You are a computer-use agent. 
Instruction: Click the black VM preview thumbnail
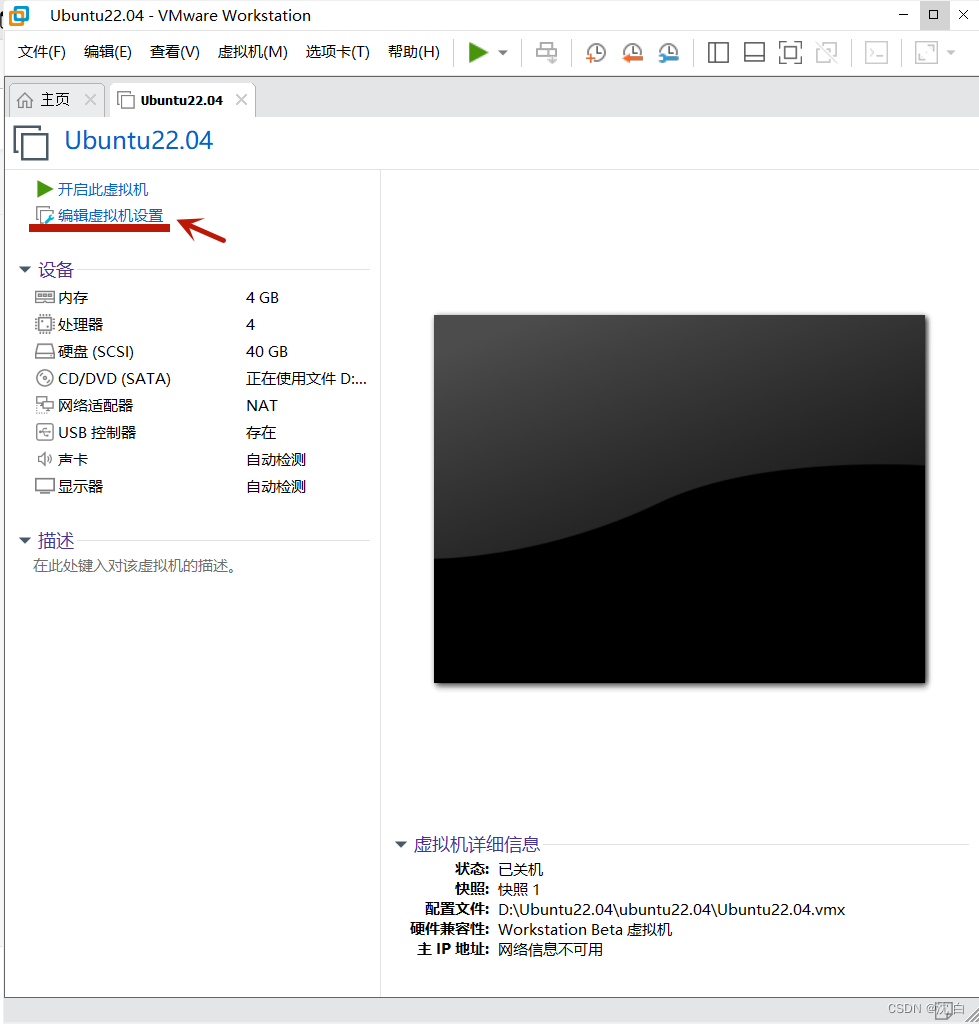[679, 499]
